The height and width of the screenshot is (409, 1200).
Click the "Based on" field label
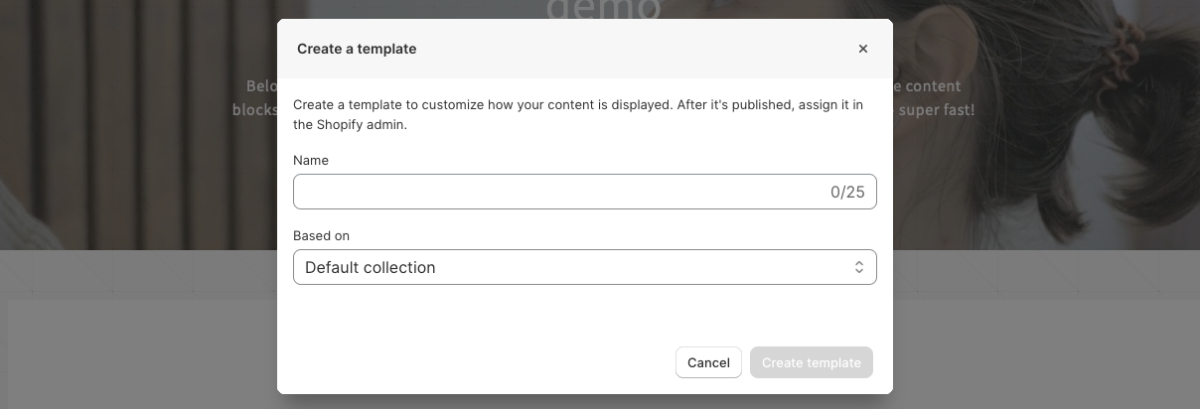click(321, 236)
